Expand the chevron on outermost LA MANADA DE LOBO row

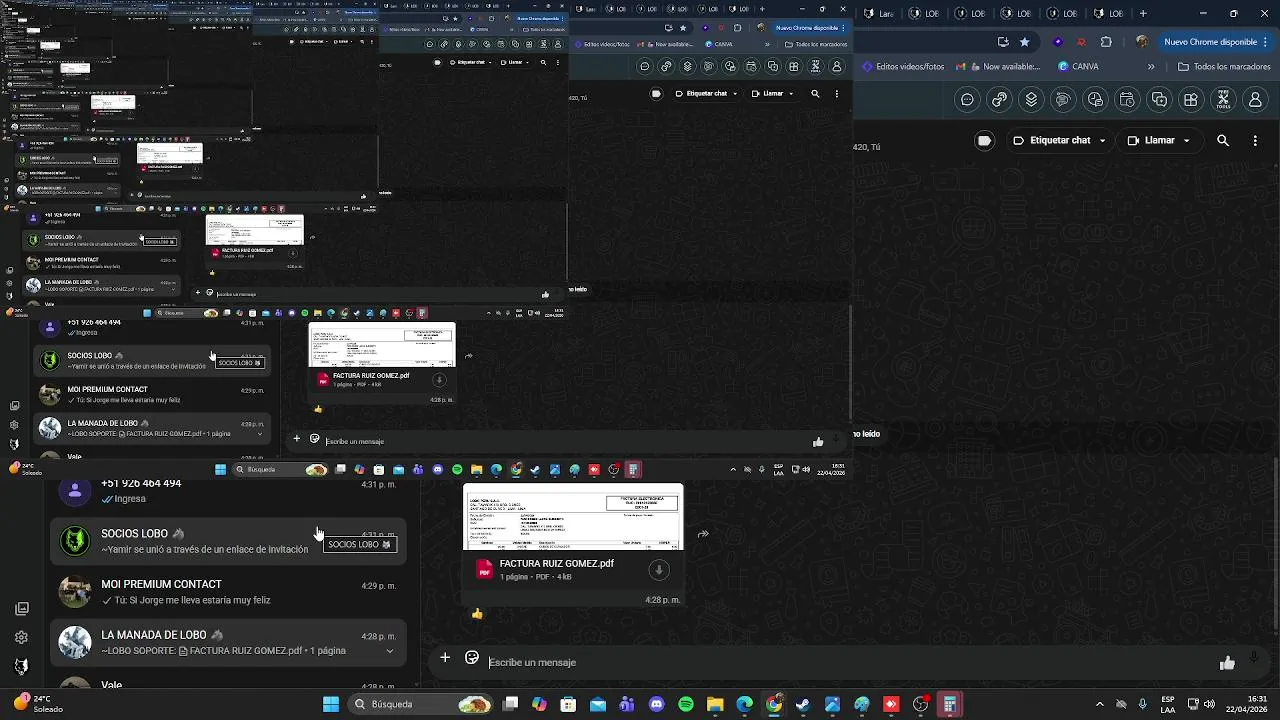coord(390,651)
